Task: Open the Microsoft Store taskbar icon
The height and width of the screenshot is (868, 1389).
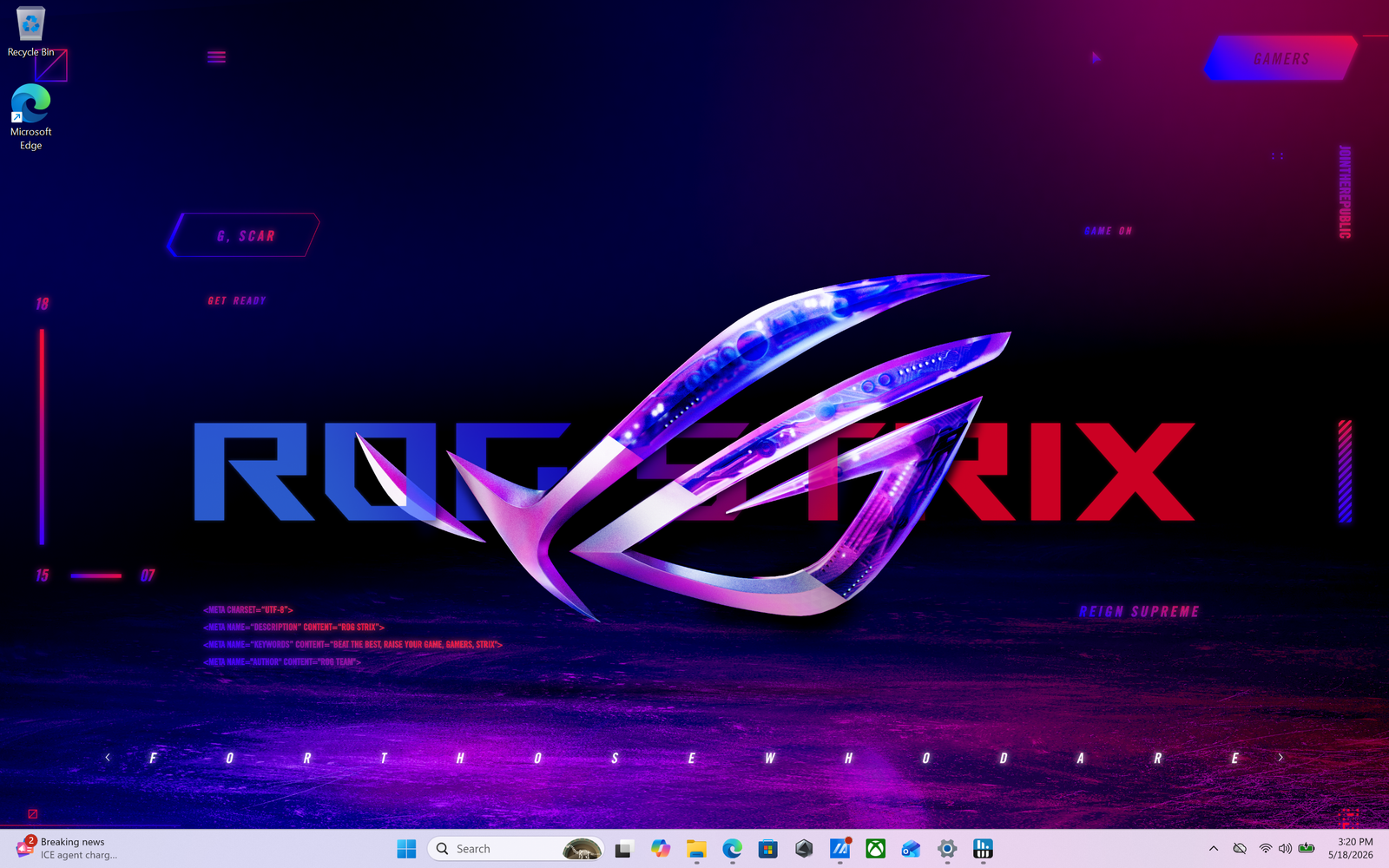Action: tap(768, 849)
